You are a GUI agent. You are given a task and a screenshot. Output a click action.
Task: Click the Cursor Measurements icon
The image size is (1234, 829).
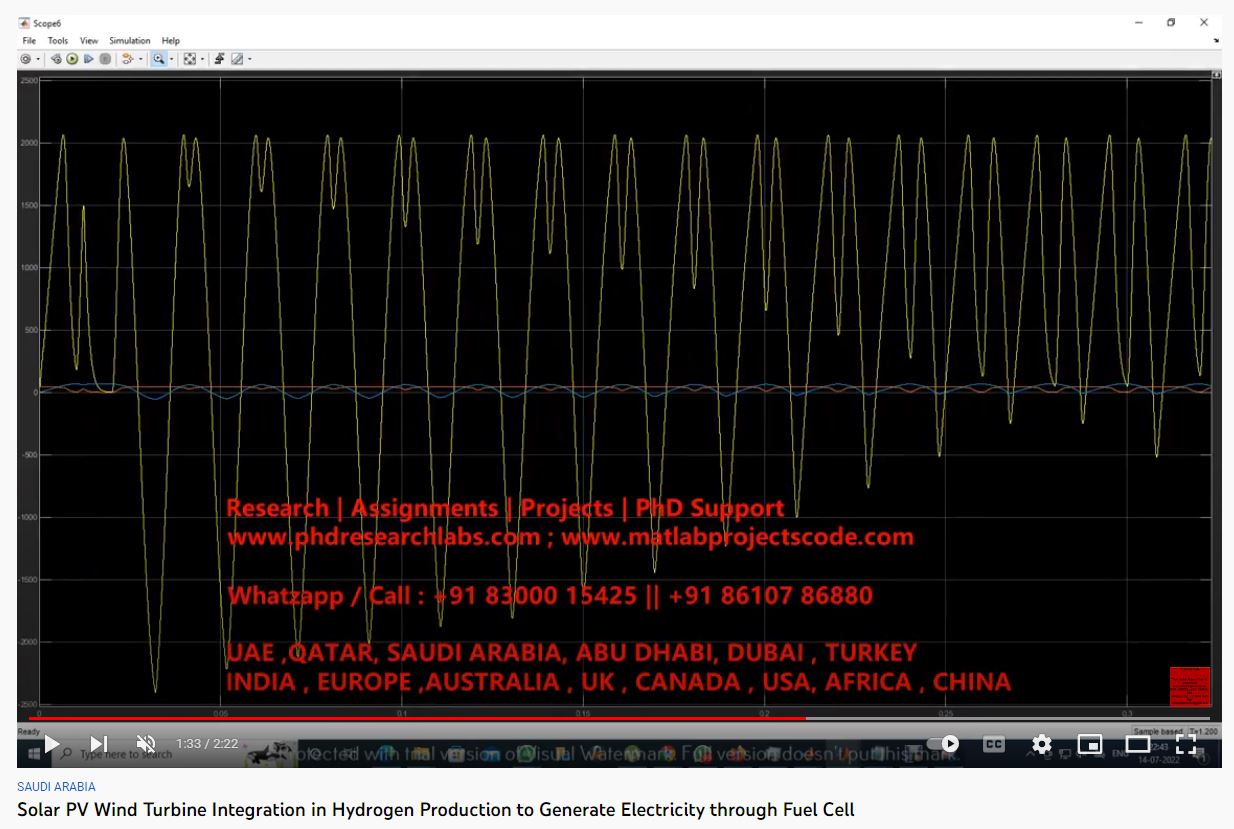coord(237,60)
